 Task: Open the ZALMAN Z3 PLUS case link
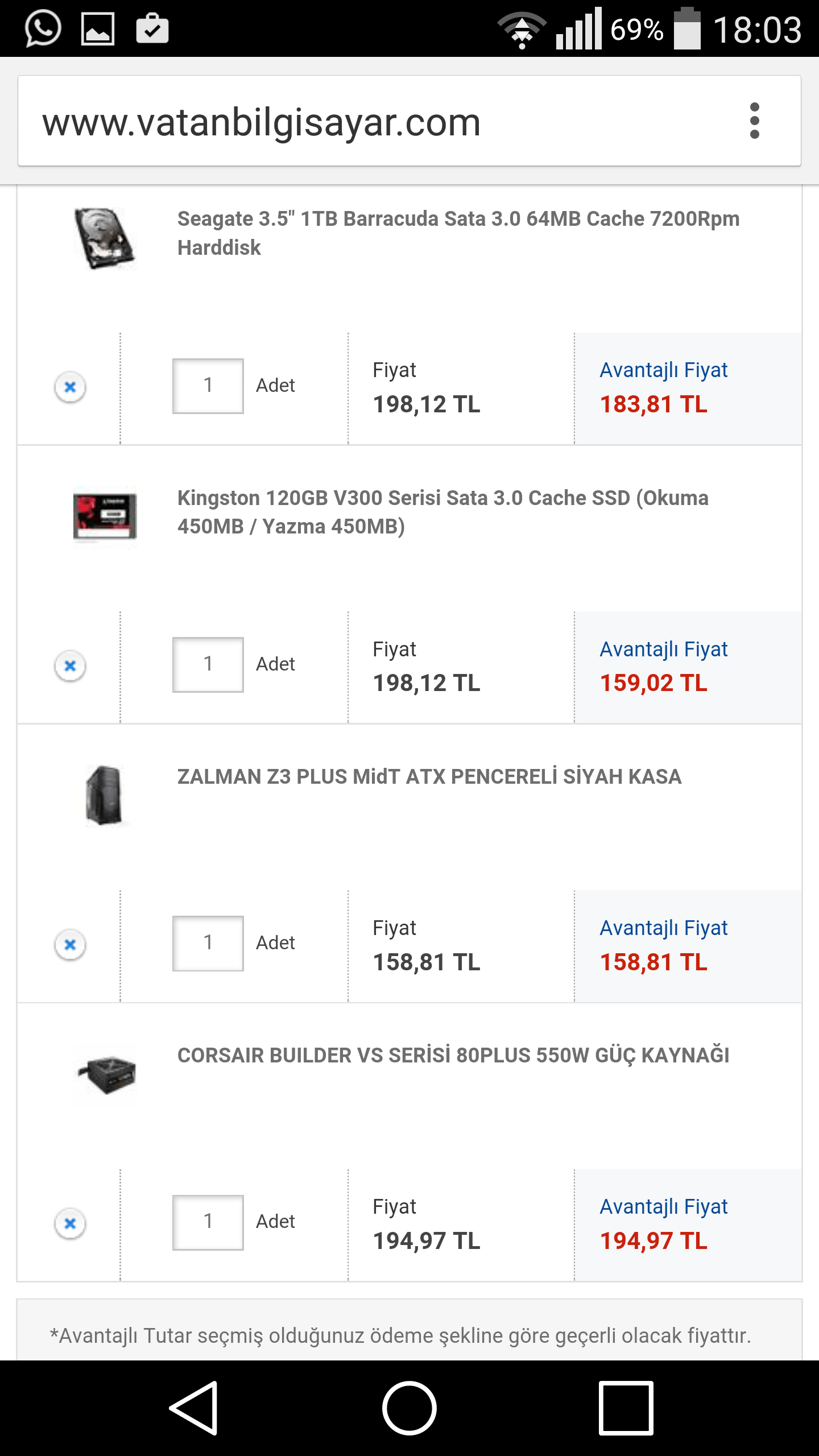pos(429,777)
